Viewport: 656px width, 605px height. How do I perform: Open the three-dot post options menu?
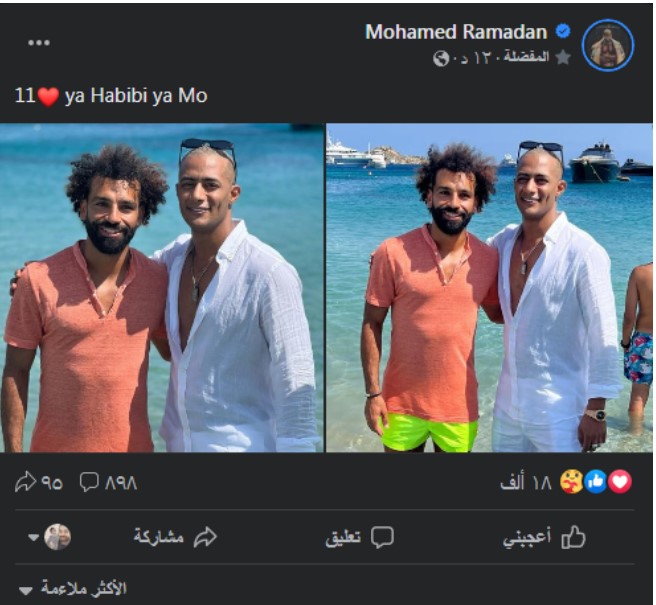[39, 42]
